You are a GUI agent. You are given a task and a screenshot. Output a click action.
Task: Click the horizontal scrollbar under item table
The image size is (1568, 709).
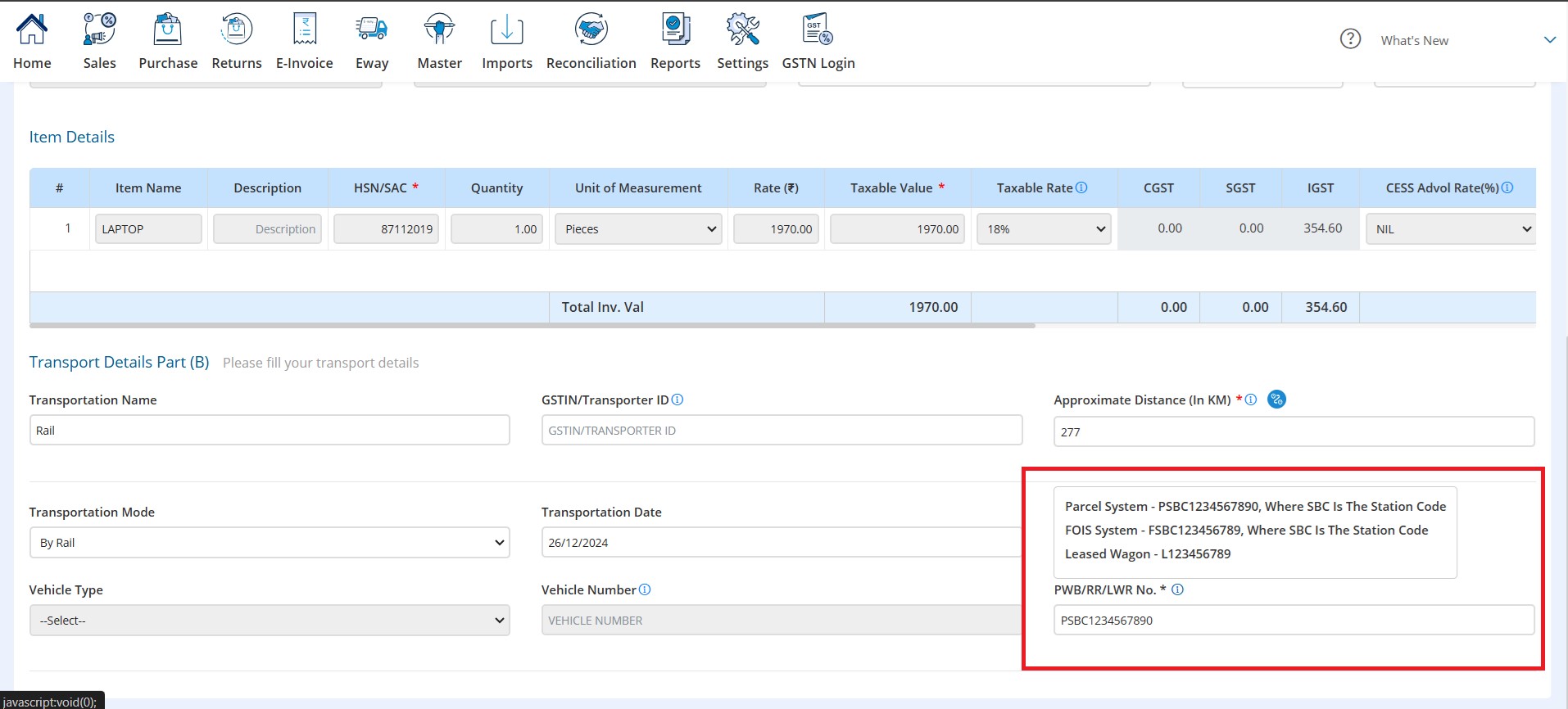click(x=532, y=325)
